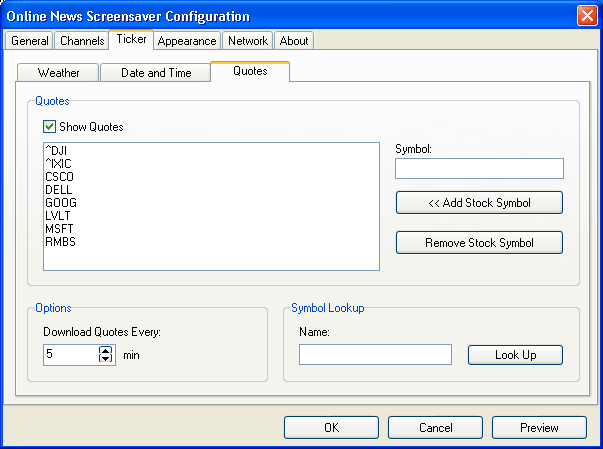Viewport: 603px width, 449px height.
Task: Confirm settings with the OK button
Action: point(331,428)
